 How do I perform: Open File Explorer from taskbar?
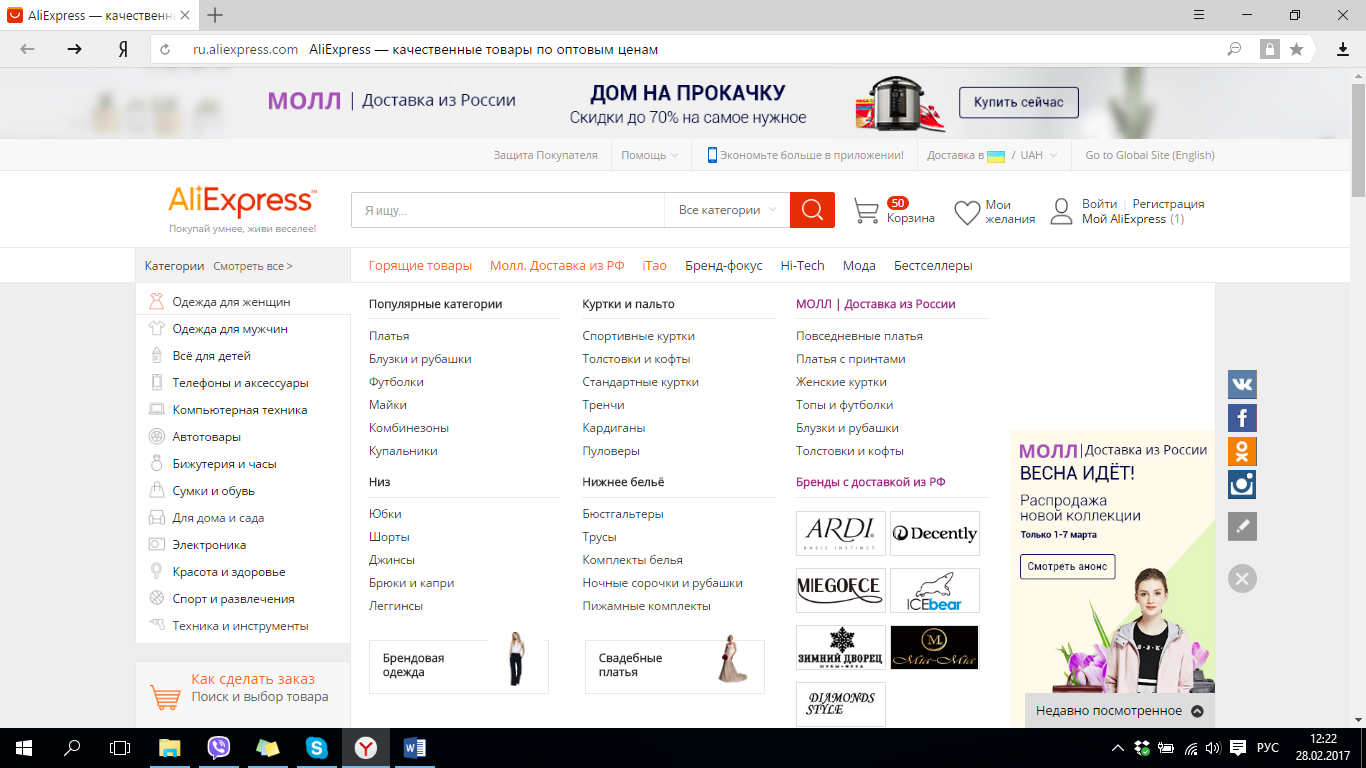point(170,747)
